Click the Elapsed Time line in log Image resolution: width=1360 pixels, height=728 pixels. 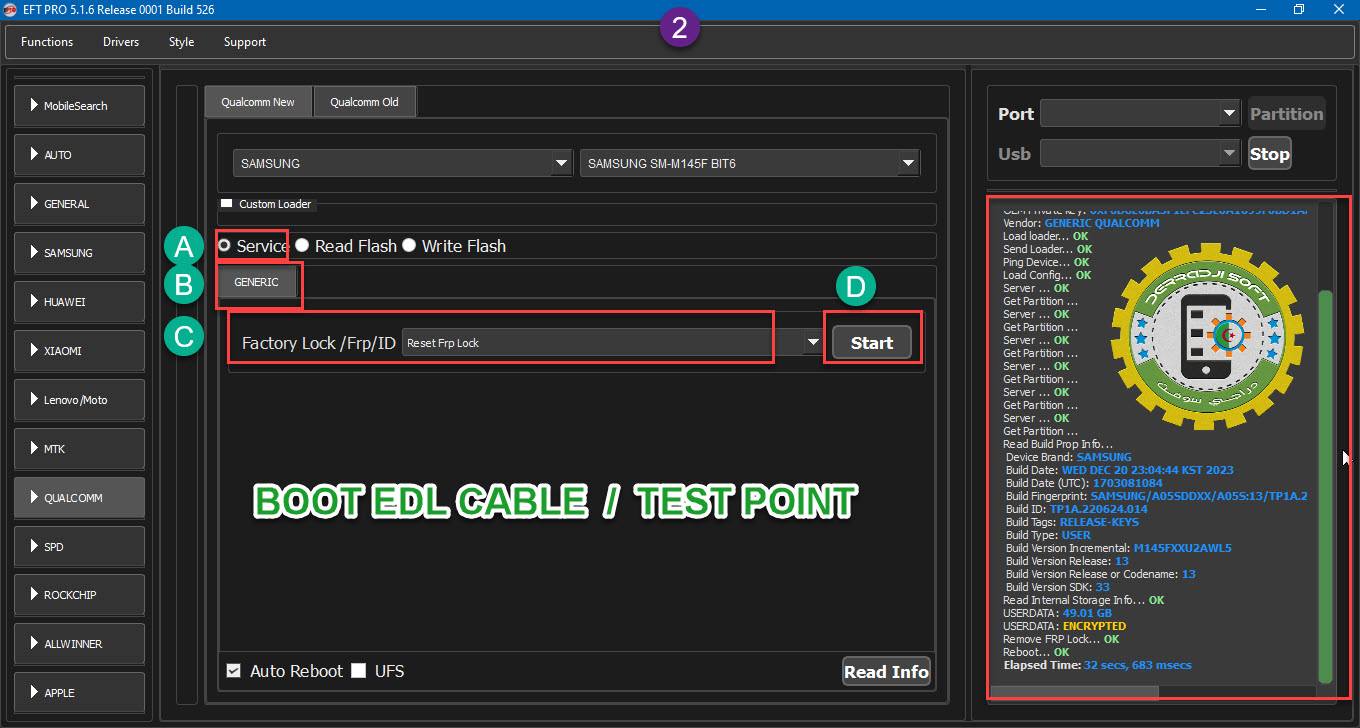(x=1097, y=665)
